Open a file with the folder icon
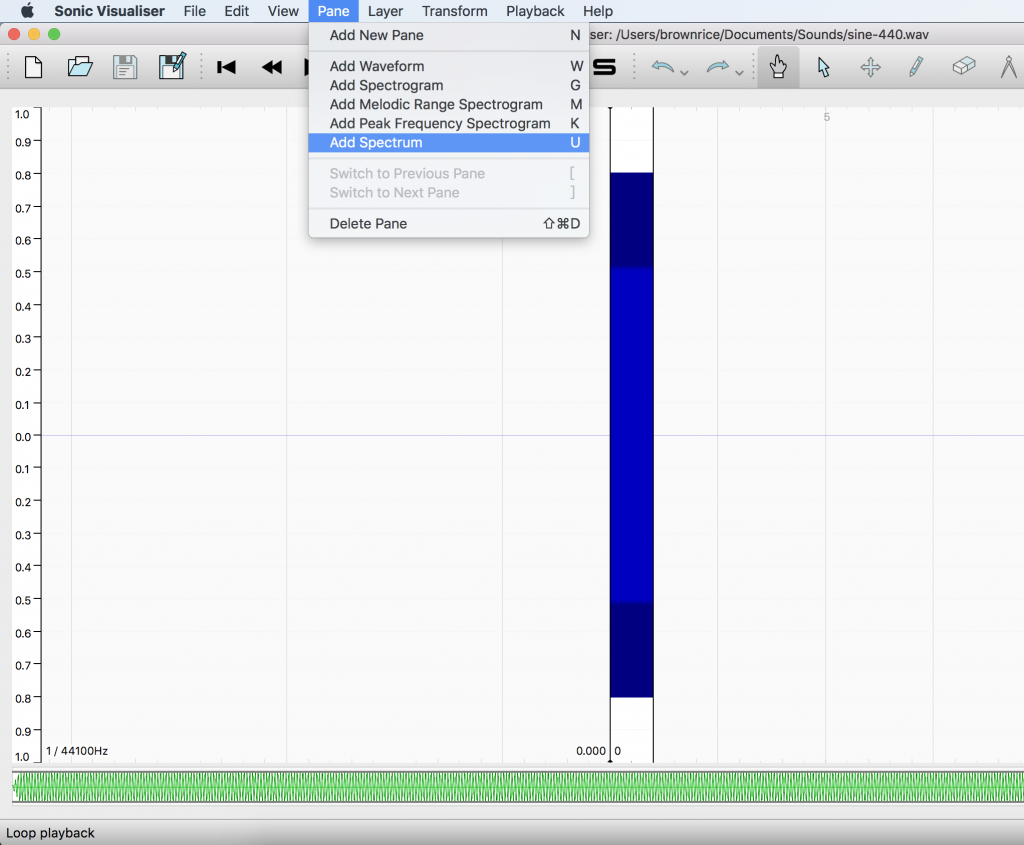The width and height of the screenshot is (1024, 845). (x=80, y=67)
